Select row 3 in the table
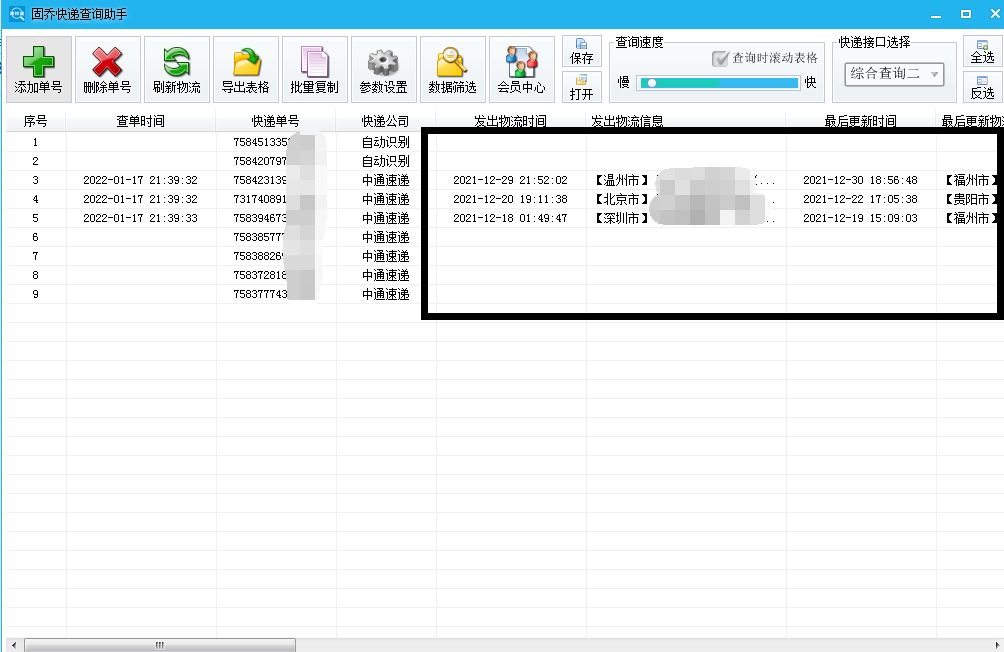Screen dimensions: 1004x652 (140, 180)
